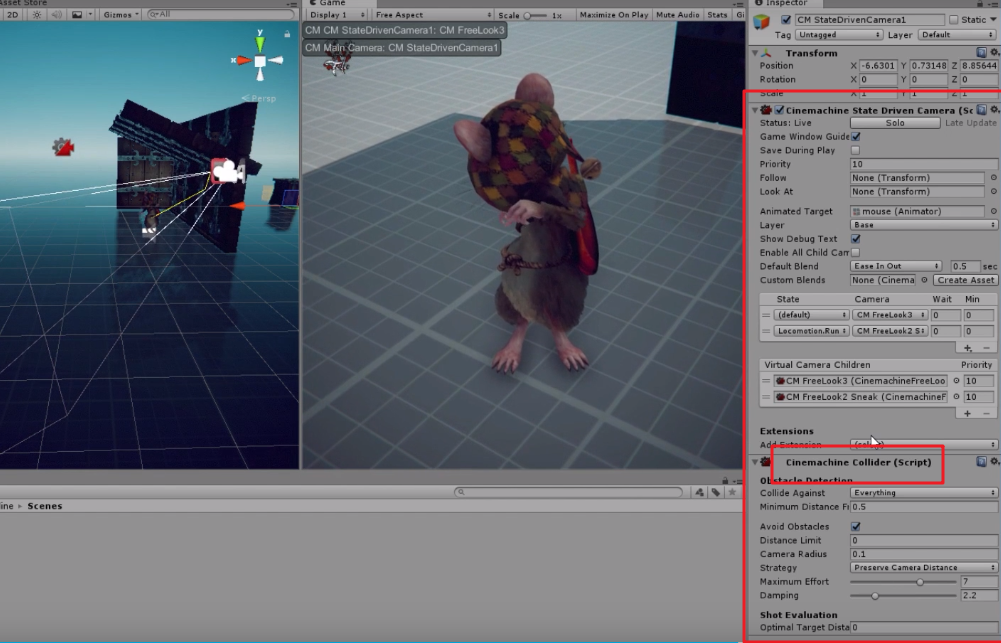This screenshot has height=643, width=1001.
Task: Open the Locomotion.Run state dropdown
Action: click(811, 331)
